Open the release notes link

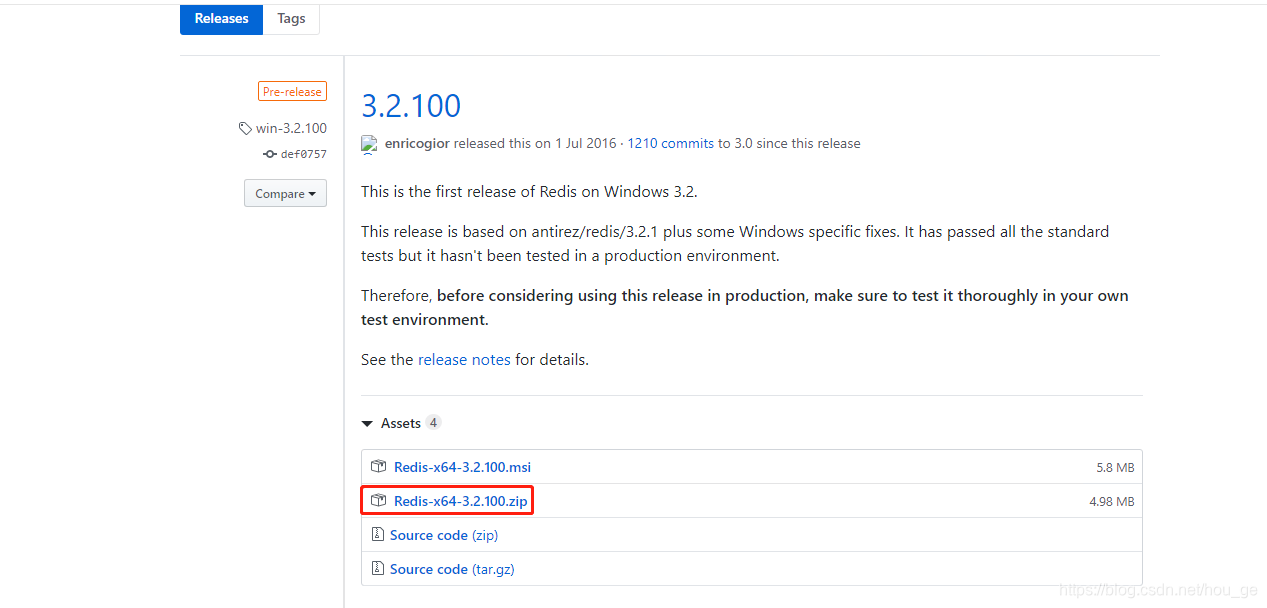(x=464, y=360)
